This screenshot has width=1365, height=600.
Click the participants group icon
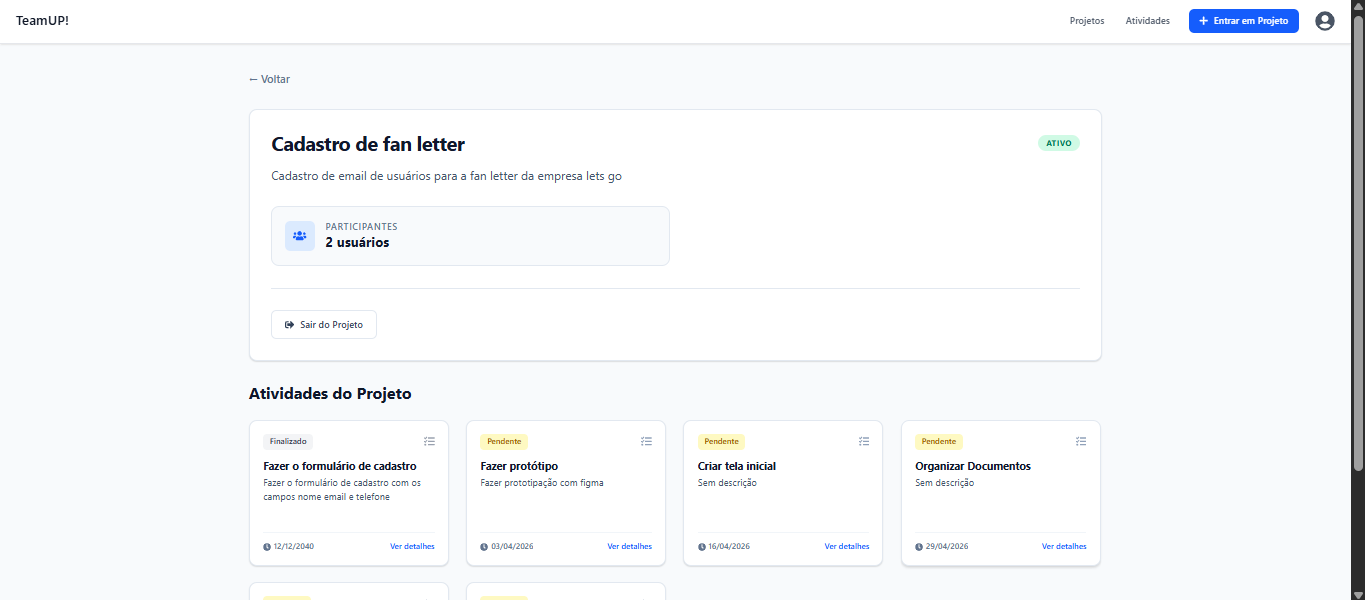point(299,236)
